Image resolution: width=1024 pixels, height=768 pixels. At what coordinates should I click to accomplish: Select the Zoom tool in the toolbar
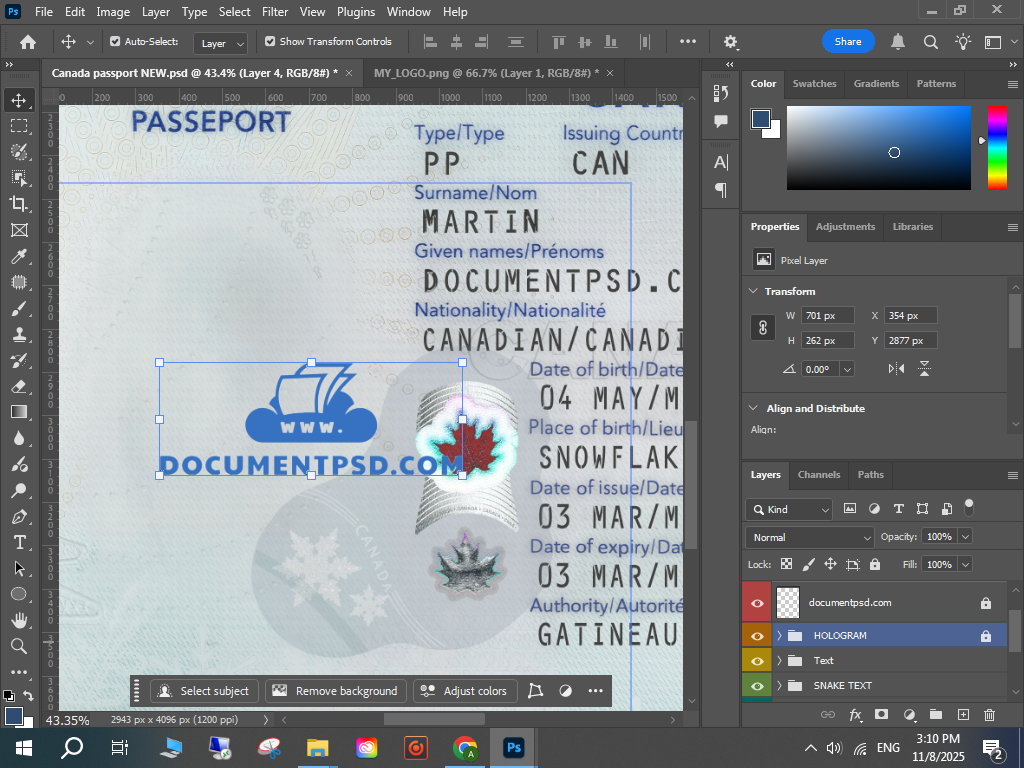19,646
